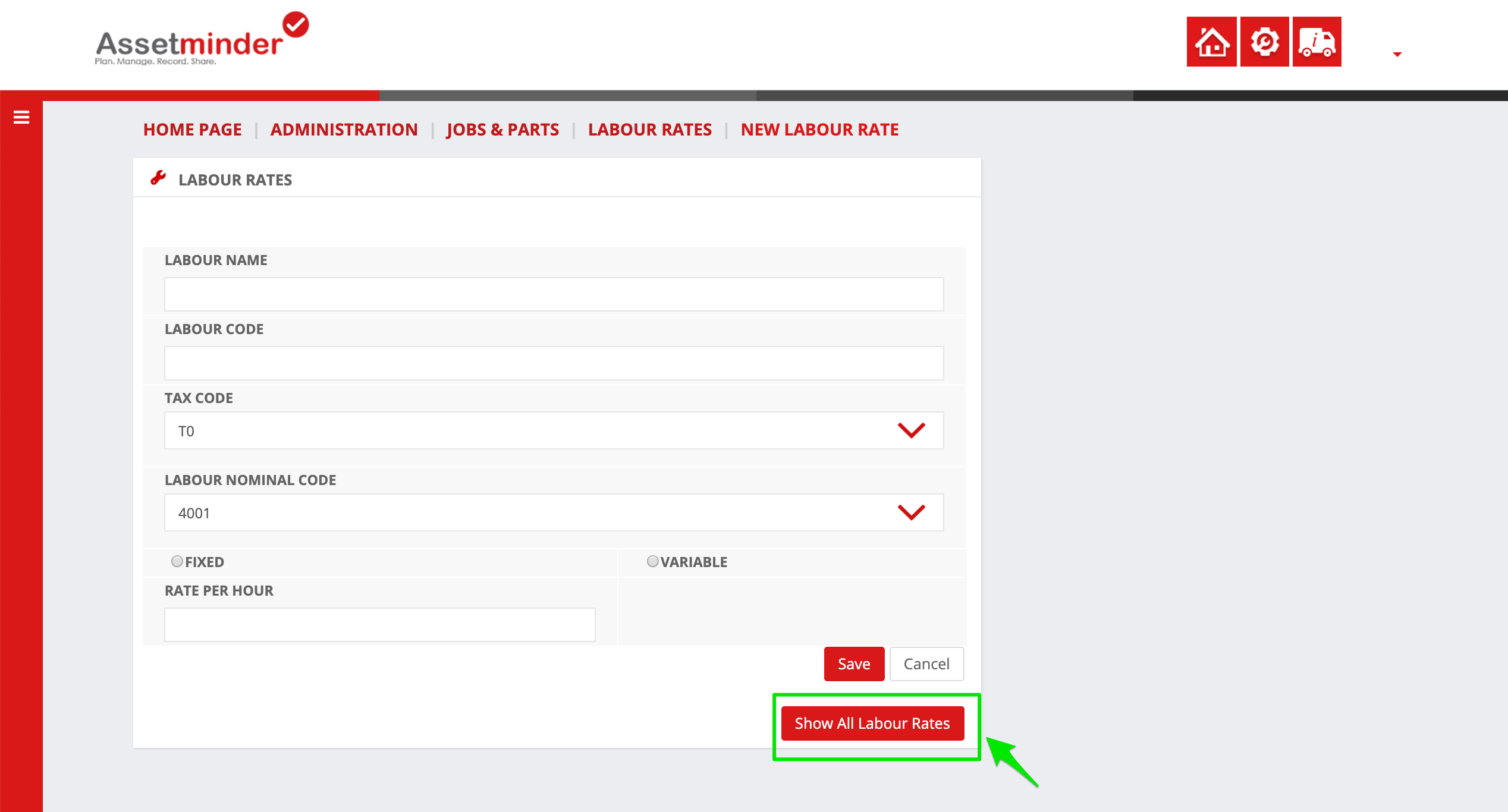1508x812 pixels.
Task: Show All Labour Rates button
Action: tap(872, 723)
